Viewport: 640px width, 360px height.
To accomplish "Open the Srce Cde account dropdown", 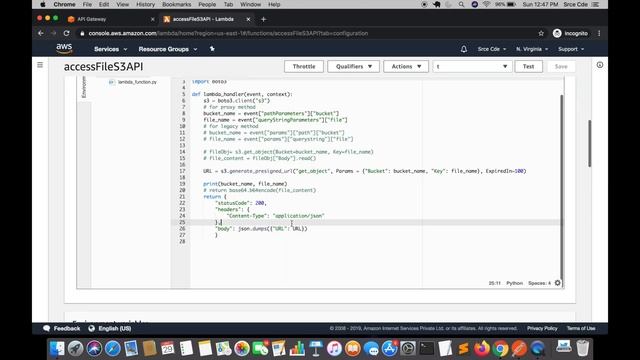I will tap(492, 49).
